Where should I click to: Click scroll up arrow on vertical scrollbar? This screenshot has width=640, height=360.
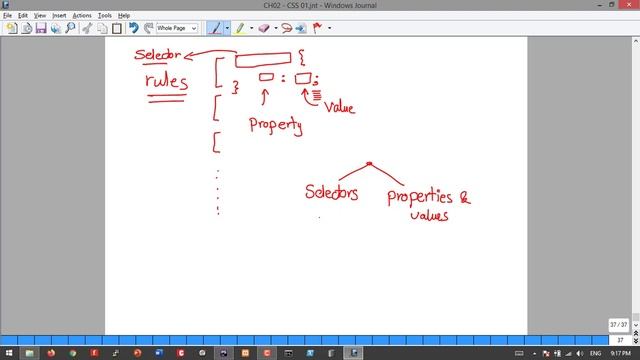click(x=636, y=41)
